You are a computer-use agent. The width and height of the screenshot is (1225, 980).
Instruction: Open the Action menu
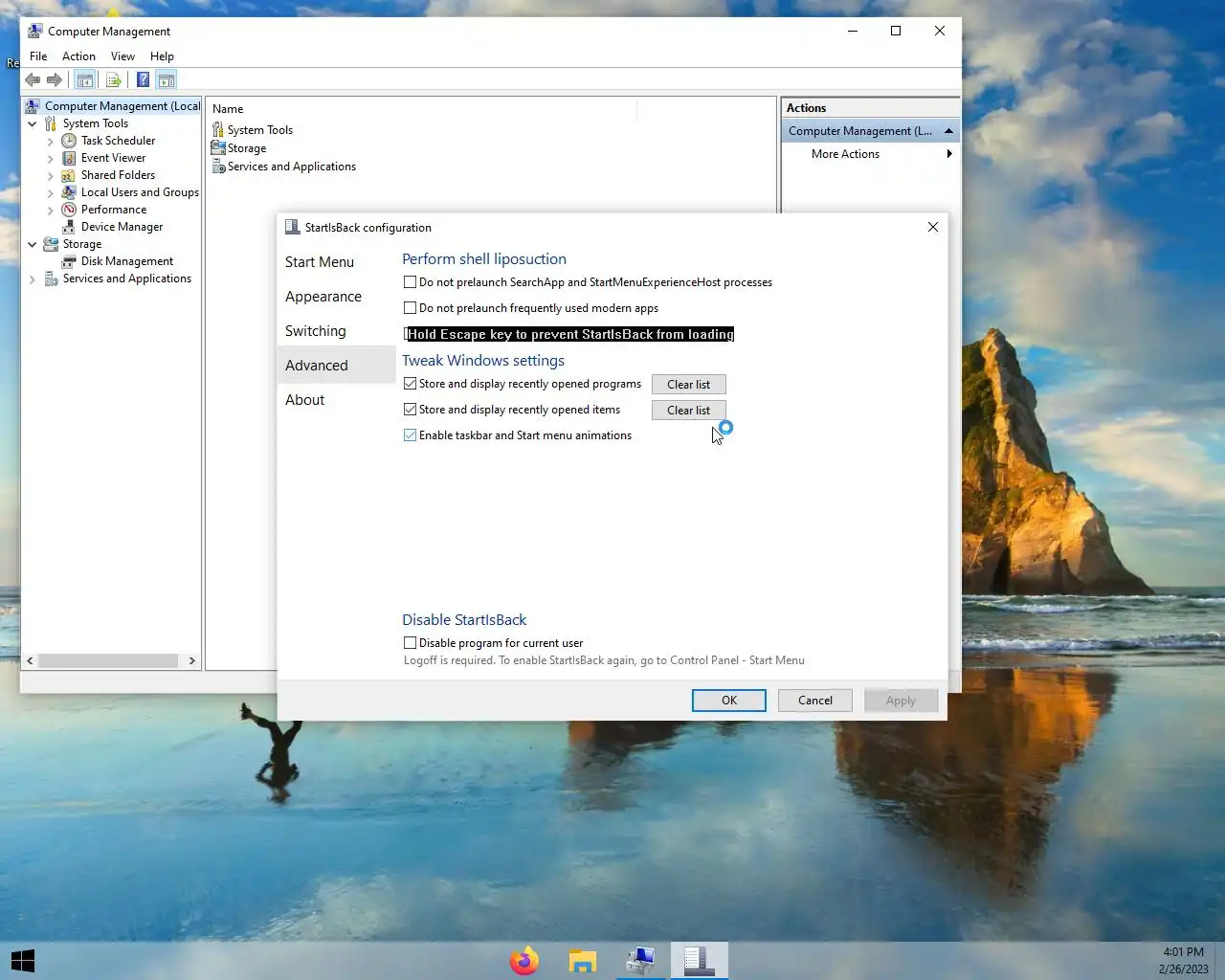pyautogui.click(x=78, y=56)
